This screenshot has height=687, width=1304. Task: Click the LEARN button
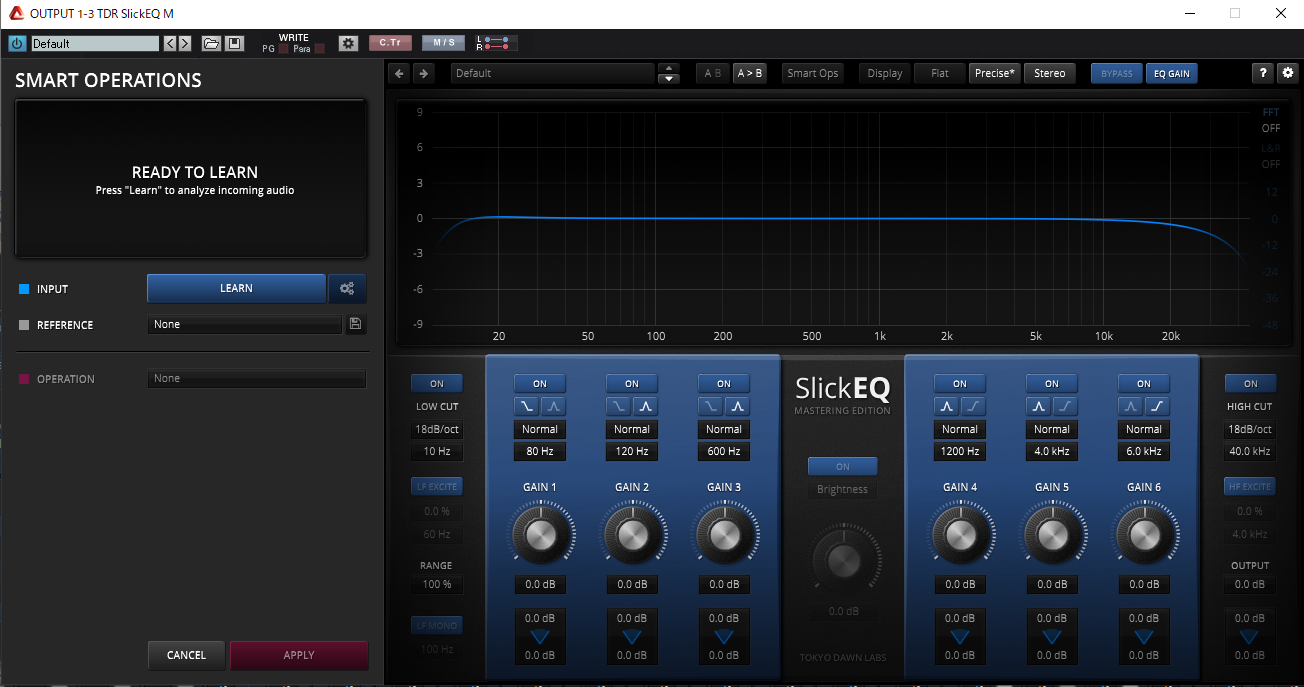(236, 289)
